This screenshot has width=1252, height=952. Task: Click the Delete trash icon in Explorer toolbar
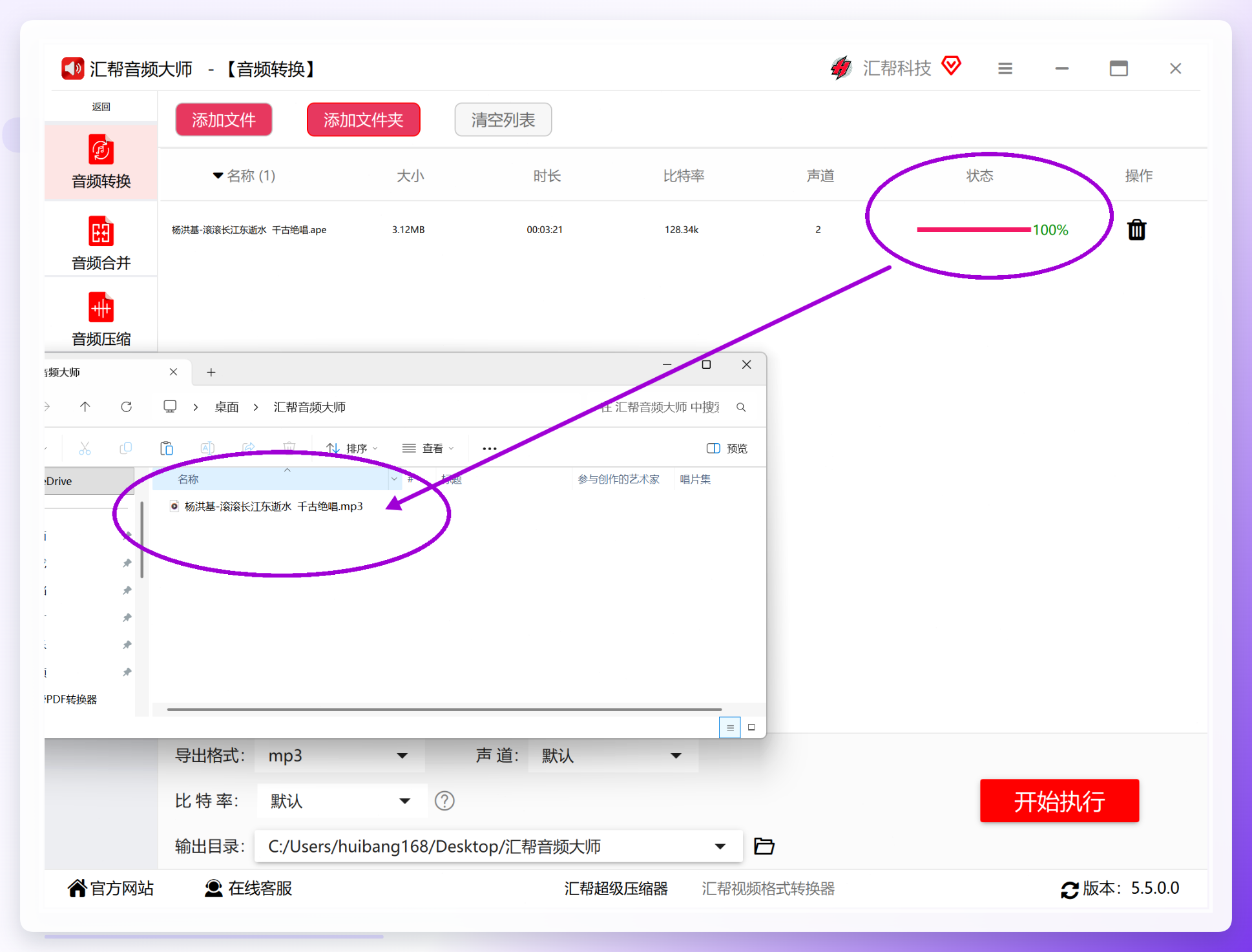(x=289, y=448)
